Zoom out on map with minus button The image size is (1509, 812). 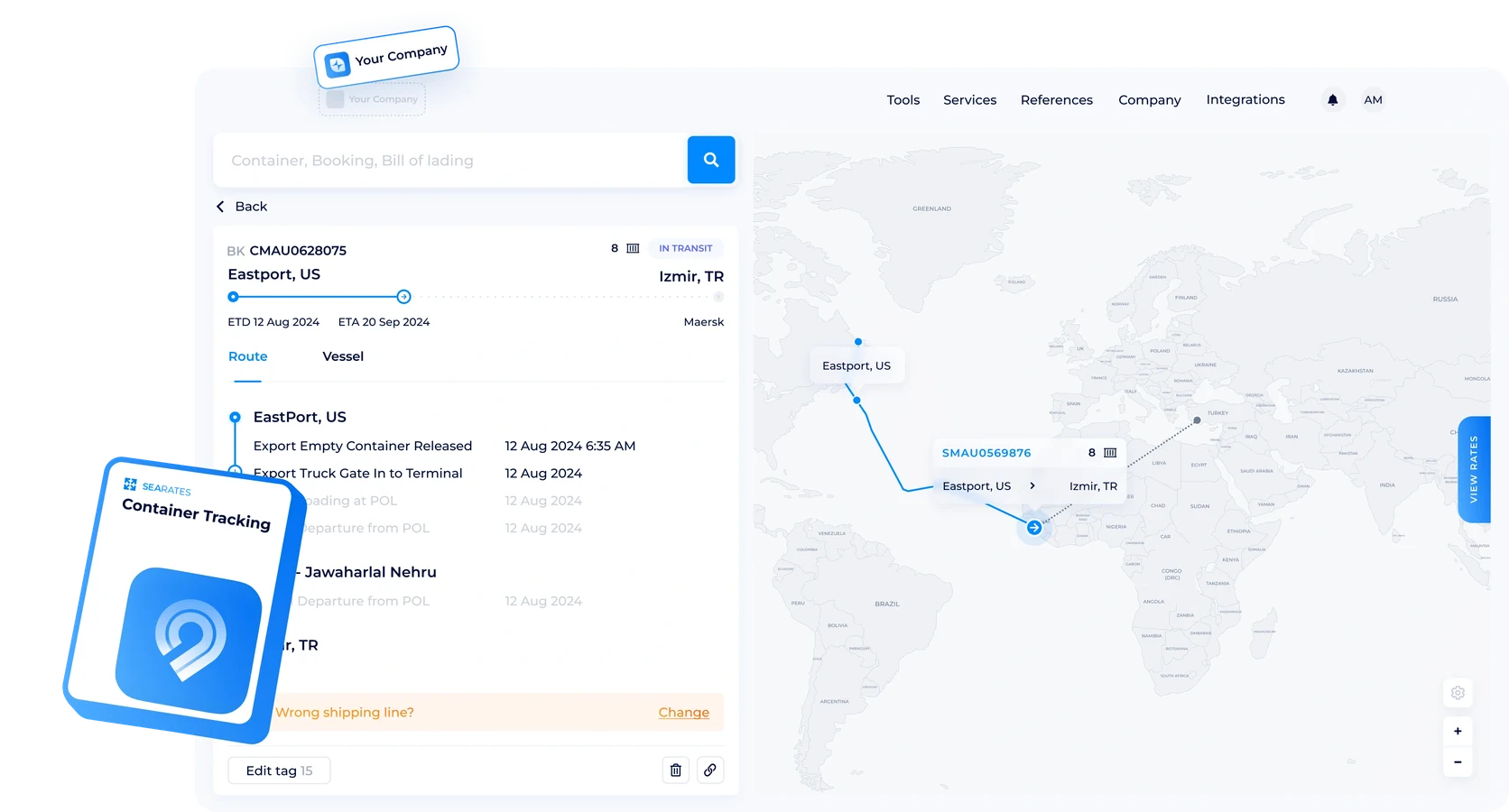click(1458, 762)
